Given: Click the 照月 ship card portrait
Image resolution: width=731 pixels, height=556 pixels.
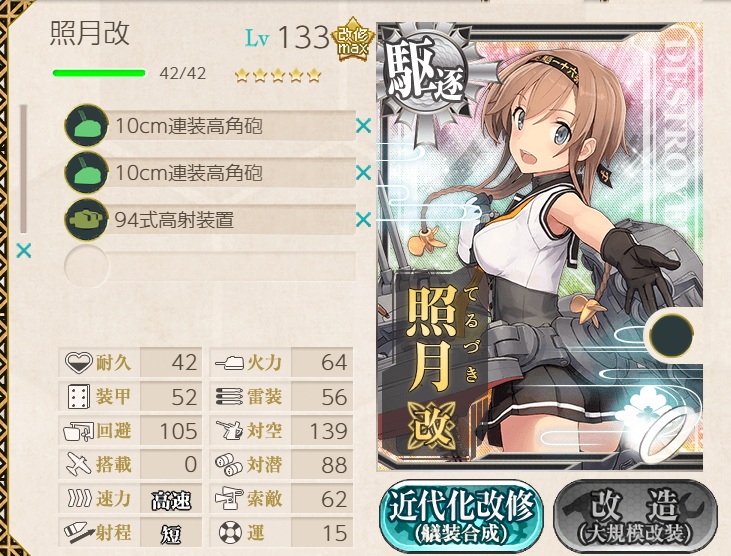Looking at the screenshot, I should coord(540,246).
